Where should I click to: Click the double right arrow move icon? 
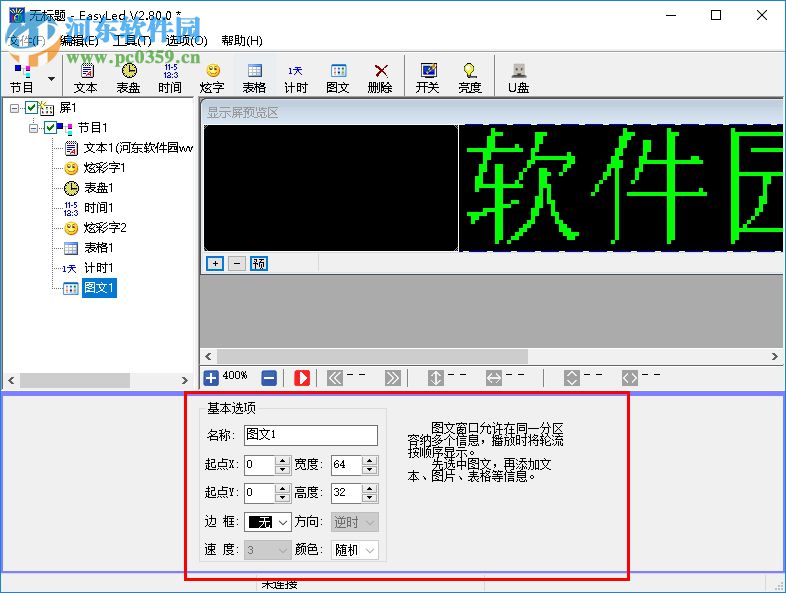click(x=392, y=377)
